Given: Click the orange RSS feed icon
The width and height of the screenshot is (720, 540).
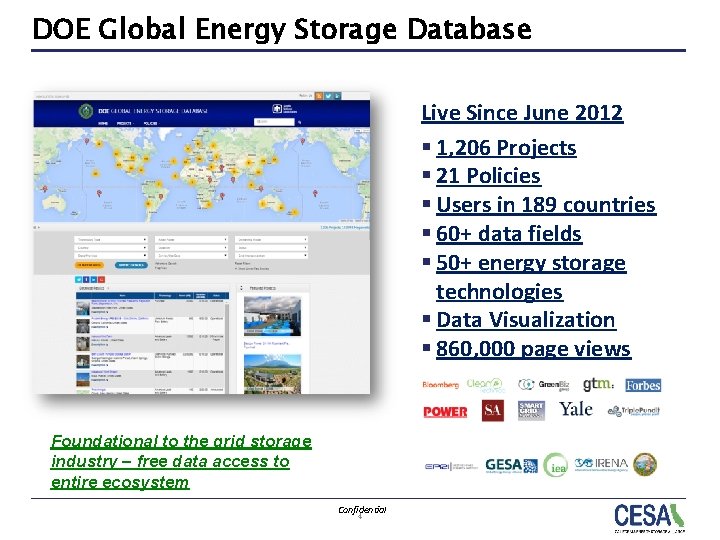Looking at the screenshot, I should 318,96.
